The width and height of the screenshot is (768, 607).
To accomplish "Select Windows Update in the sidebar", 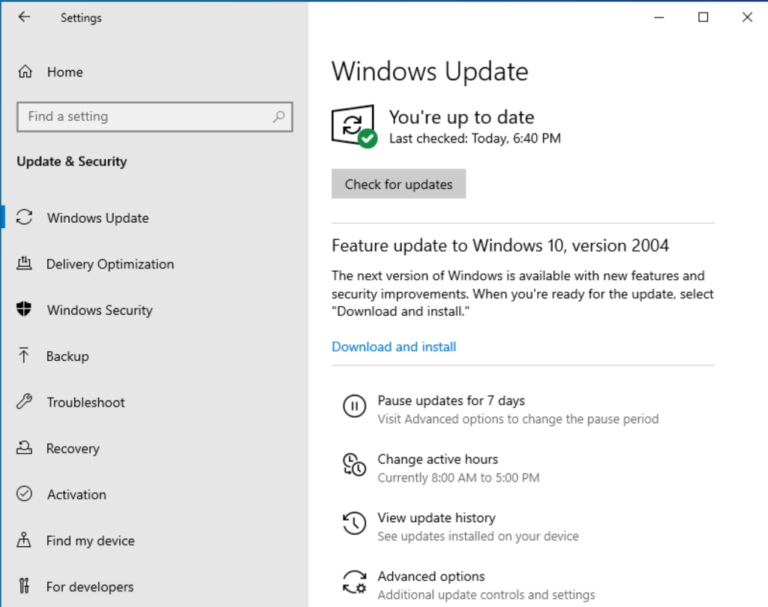I will click(x=98, y=218).
